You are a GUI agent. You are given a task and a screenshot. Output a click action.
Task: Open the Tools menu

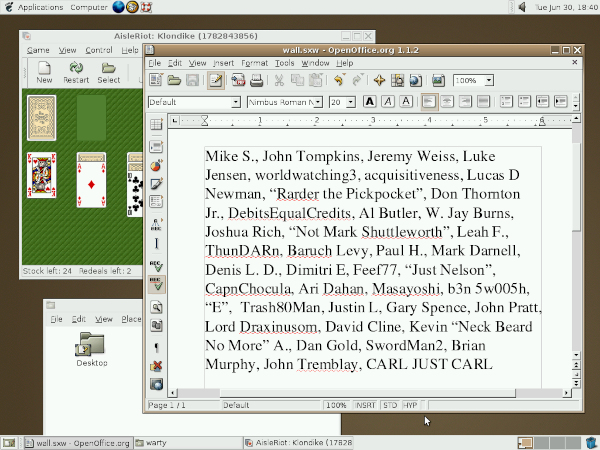[x=285, y=63]
